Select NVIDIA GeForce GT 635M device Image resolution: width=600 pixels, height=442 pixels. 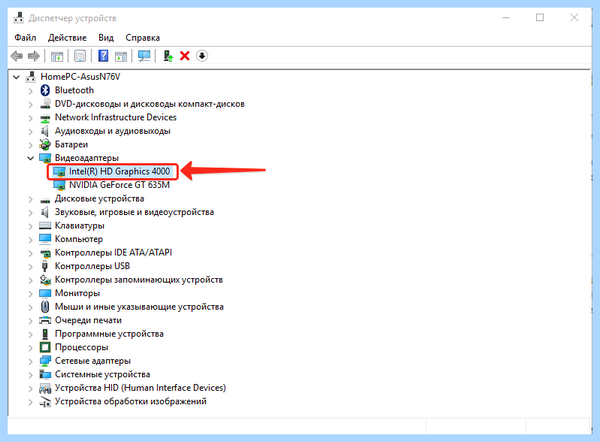119,185
